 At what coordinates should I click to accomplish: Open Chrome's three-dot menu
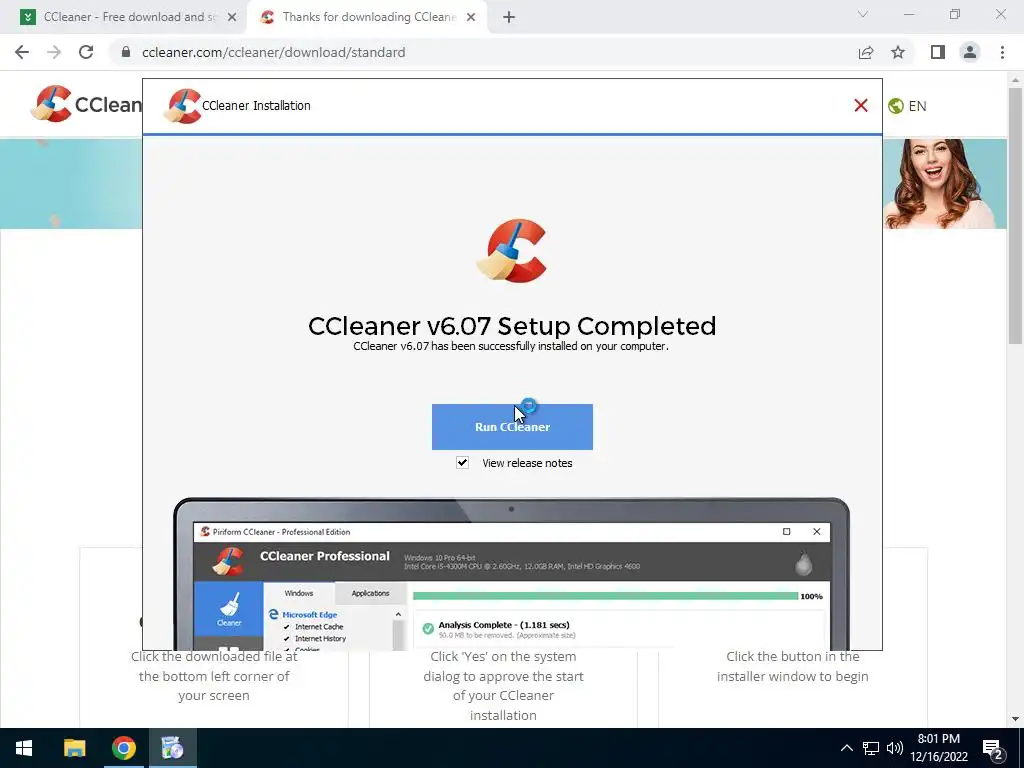(1002, 52)
